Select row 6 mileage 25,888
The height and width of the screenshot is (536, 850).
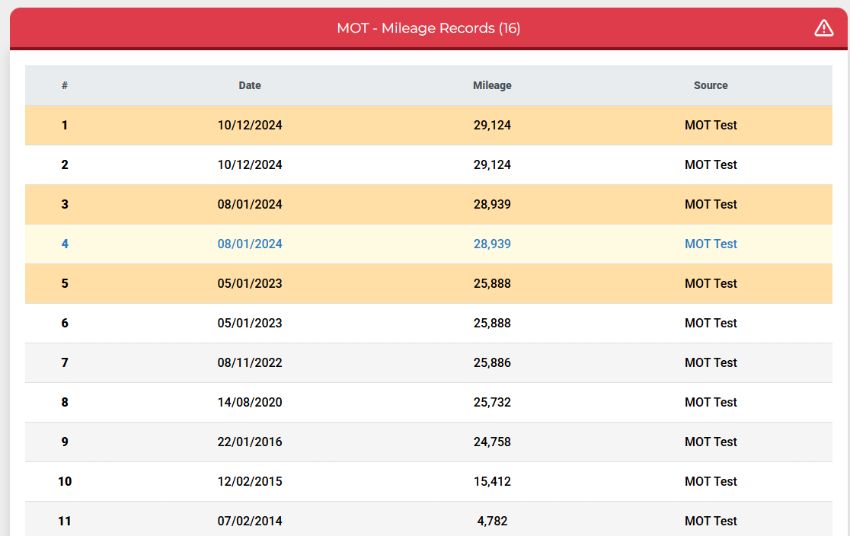pos(492,323)
